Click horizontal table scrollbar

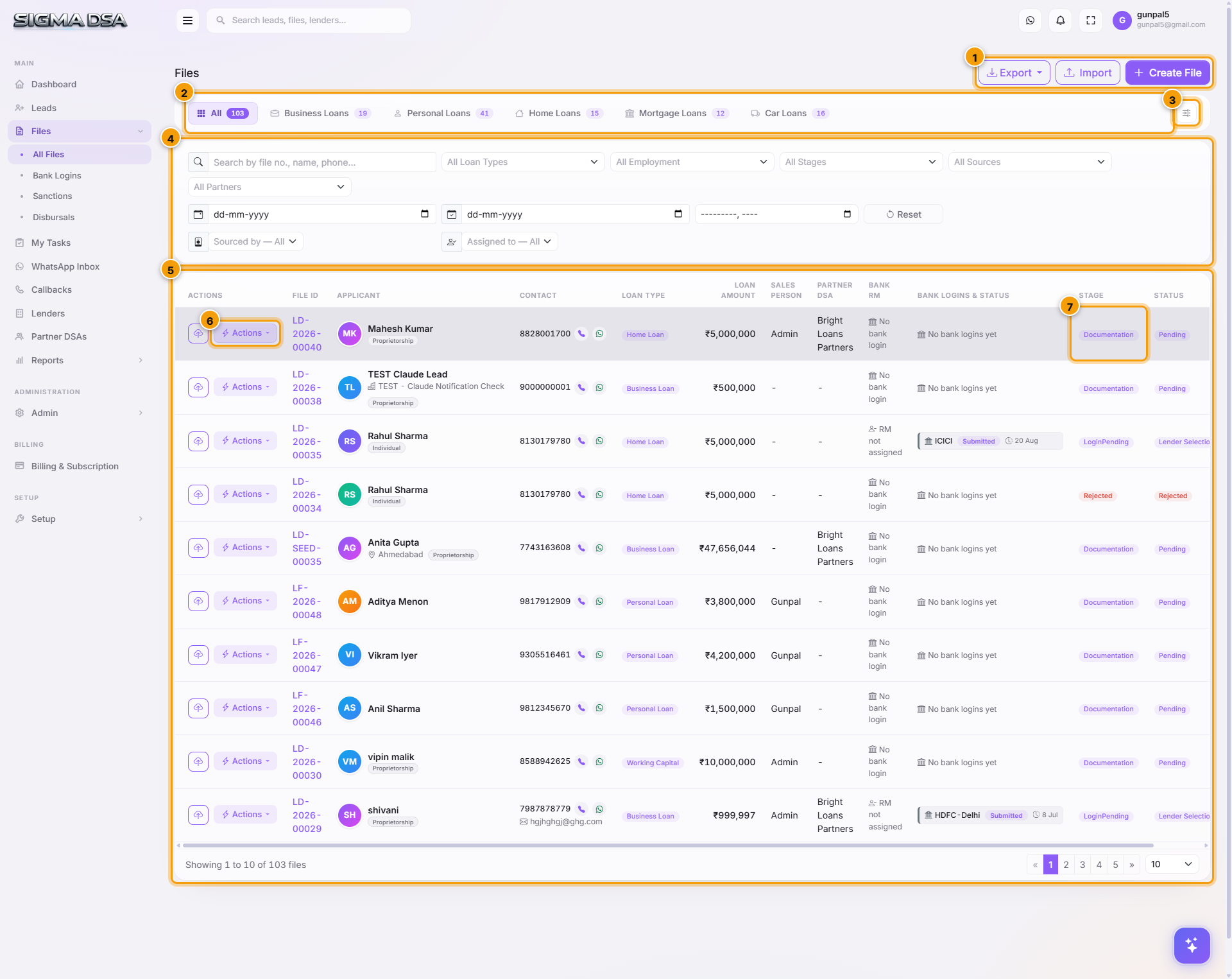click(667, 845)
